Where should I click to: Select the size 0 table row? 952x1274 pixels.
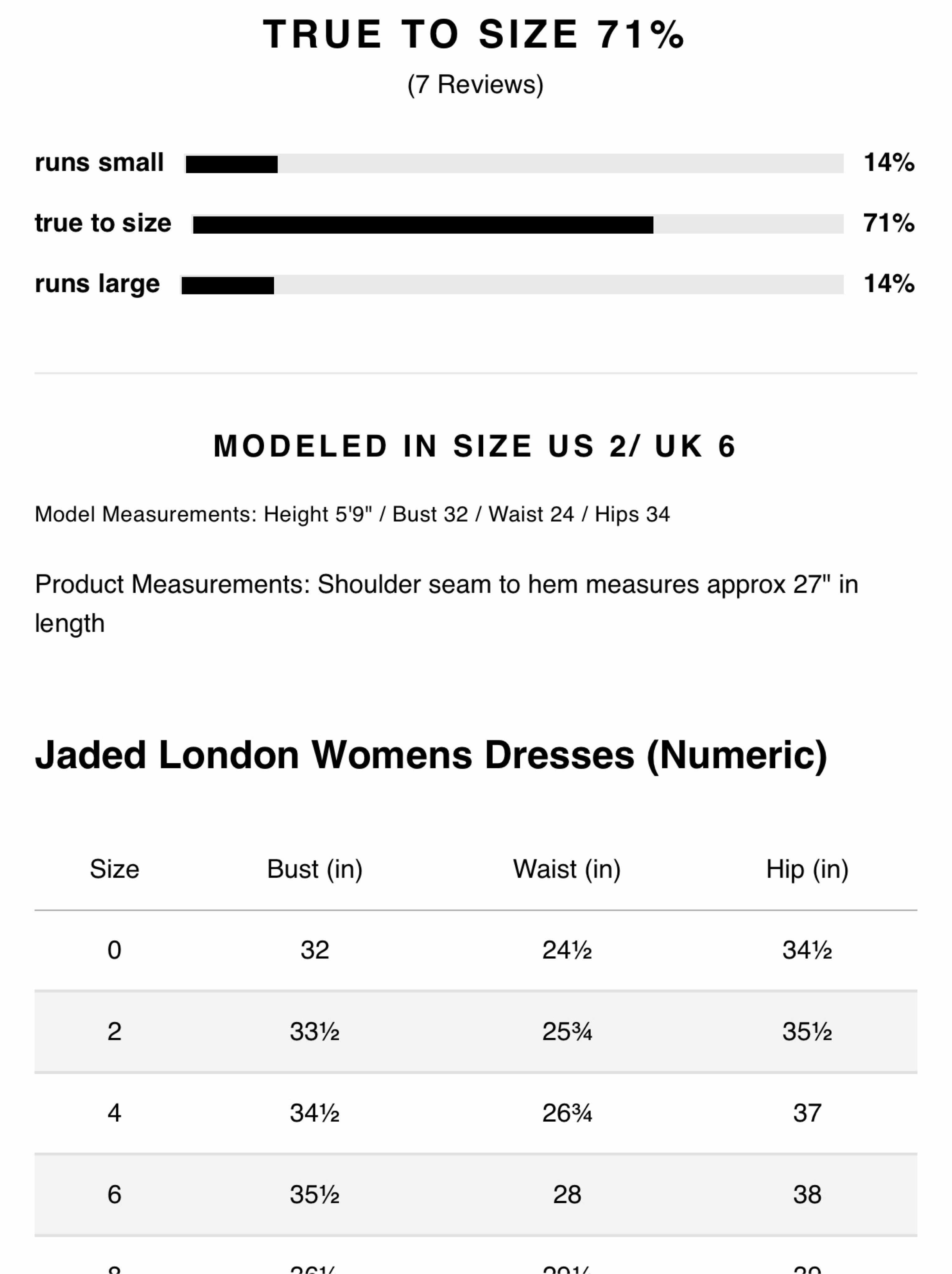click(x=476, y=950)
